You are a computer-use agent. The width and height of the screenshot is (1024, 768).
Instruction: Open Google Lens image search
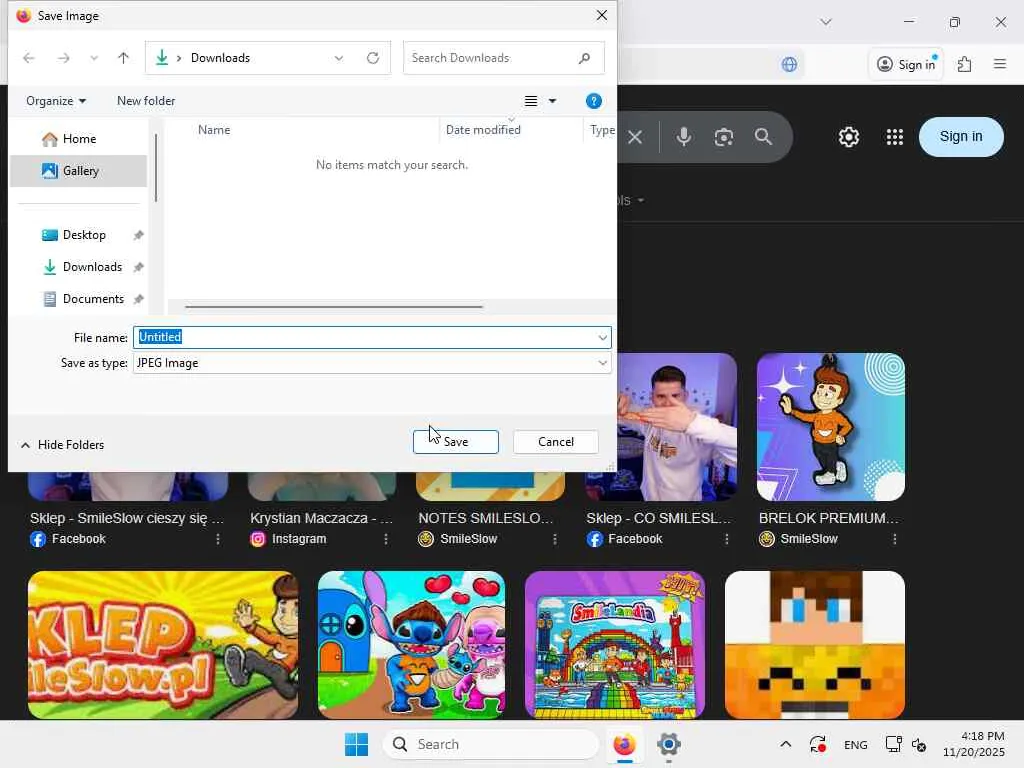point(724,137)
